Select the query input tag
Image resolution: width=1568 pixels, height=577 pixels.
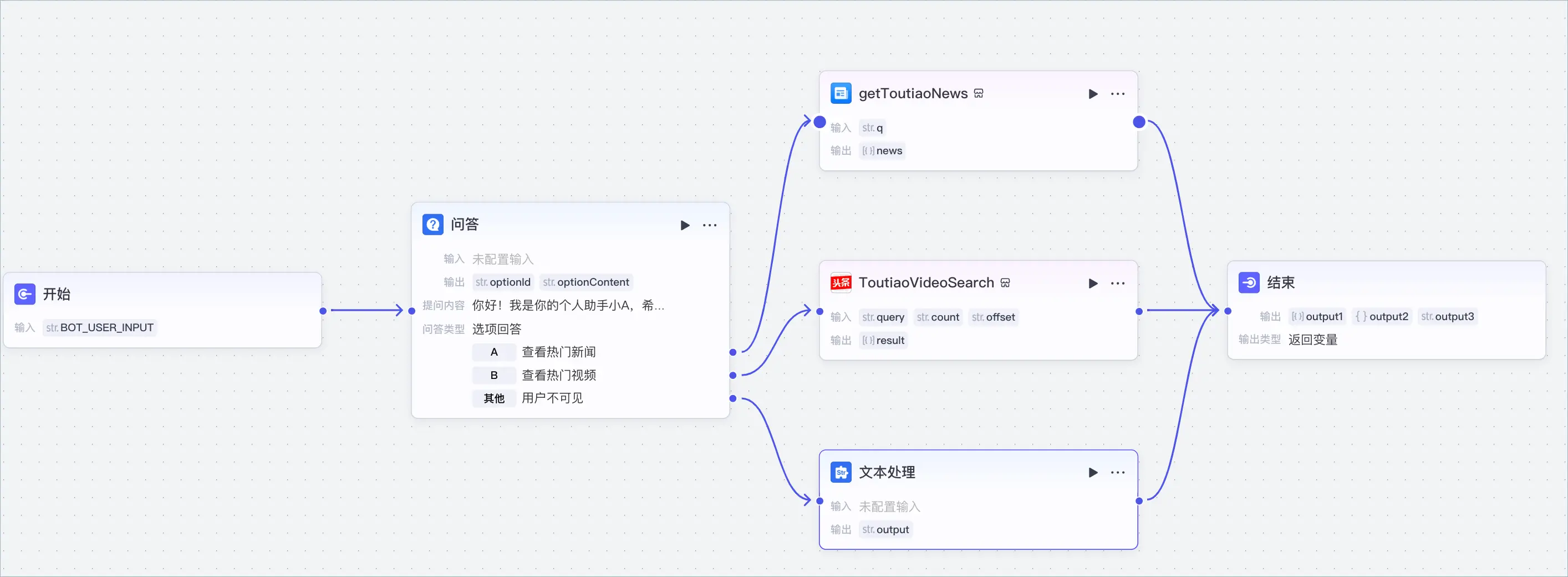tap(883, 317)
